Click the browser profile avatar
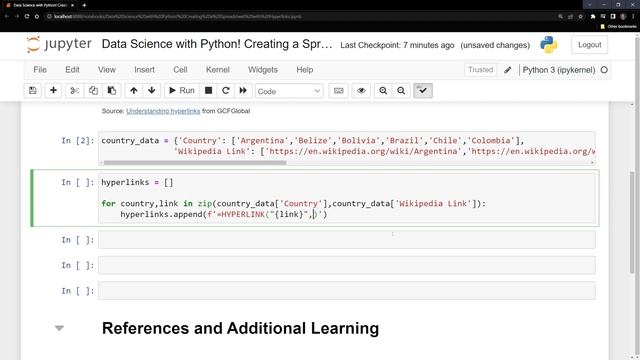Viewport: 640px width, 360px height. tap(623, 16)
